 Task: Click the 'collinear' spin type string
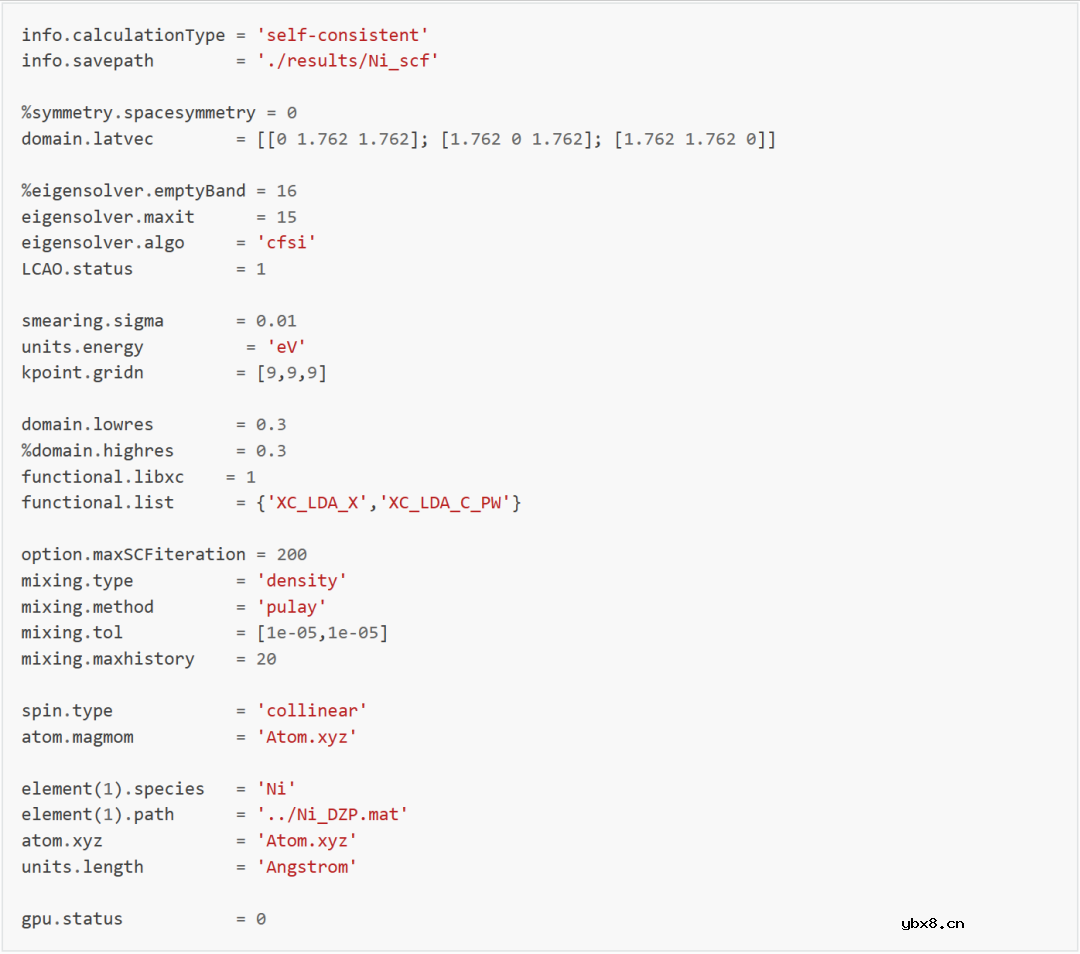pyautogui.click(x=311, y=711)
